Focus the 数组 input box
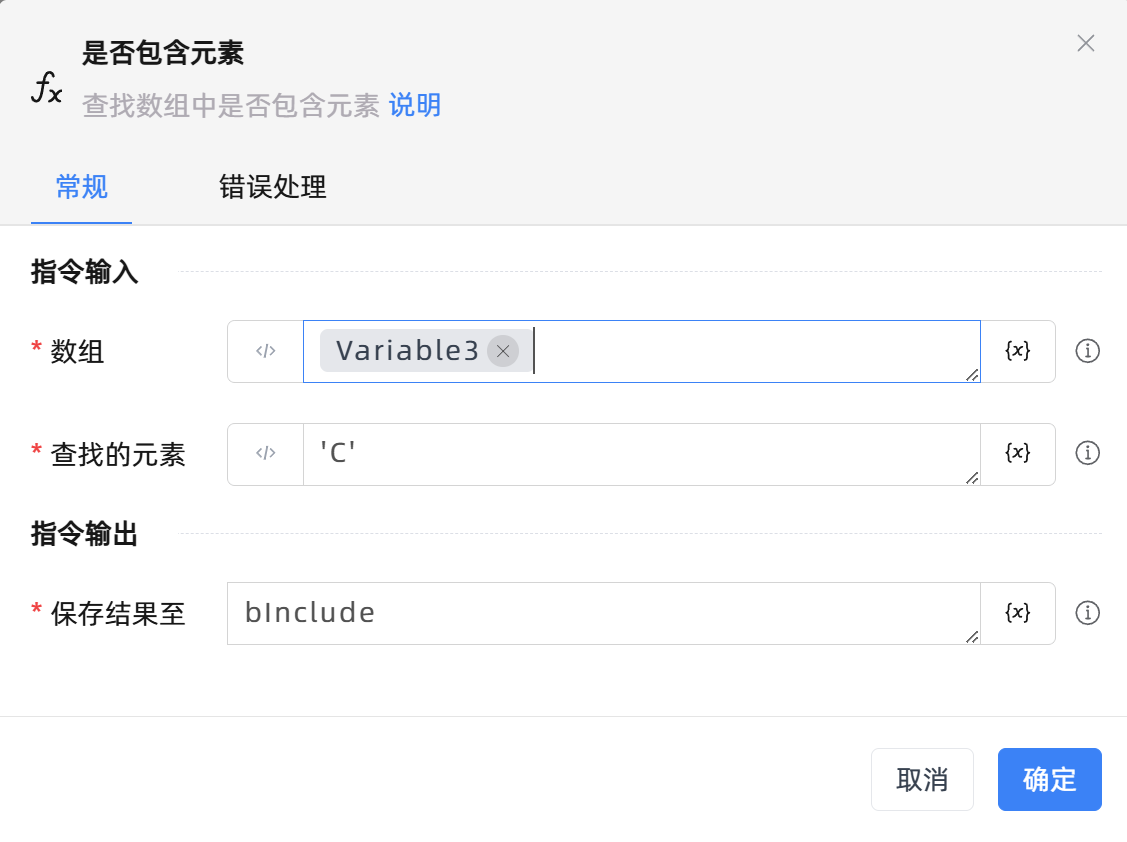1127x842 pixels. tap(750, 351)
